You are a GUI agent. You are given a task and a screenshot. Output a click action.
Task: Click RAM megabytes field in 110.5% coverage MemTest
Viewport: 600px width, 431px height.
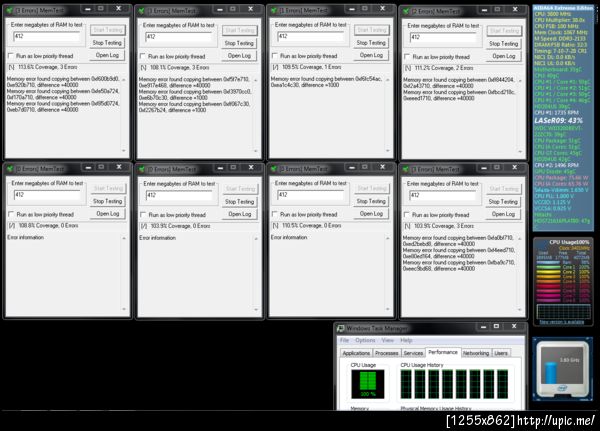pos(311,195)
